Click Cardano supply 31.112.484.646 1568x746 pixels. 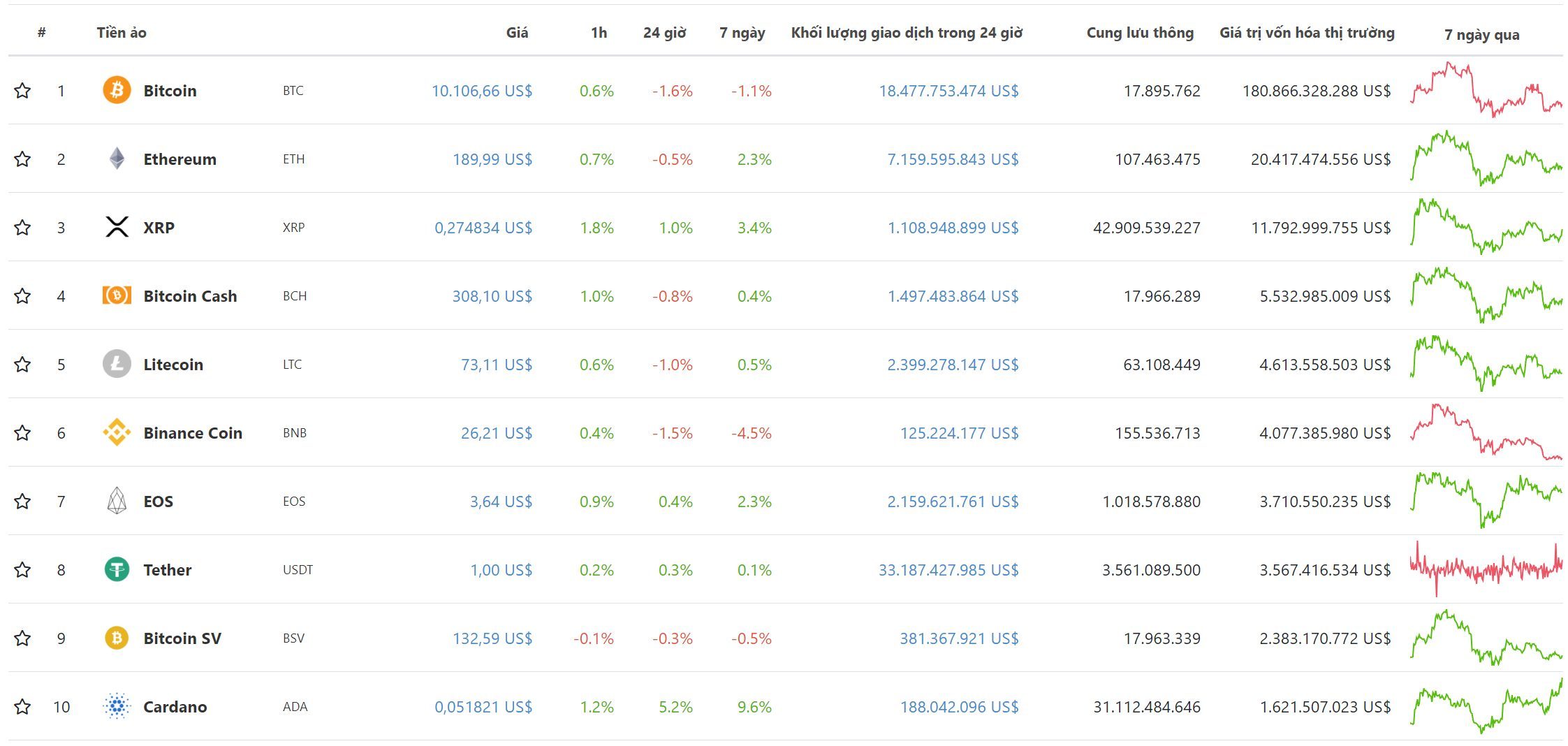[1147, 706]
